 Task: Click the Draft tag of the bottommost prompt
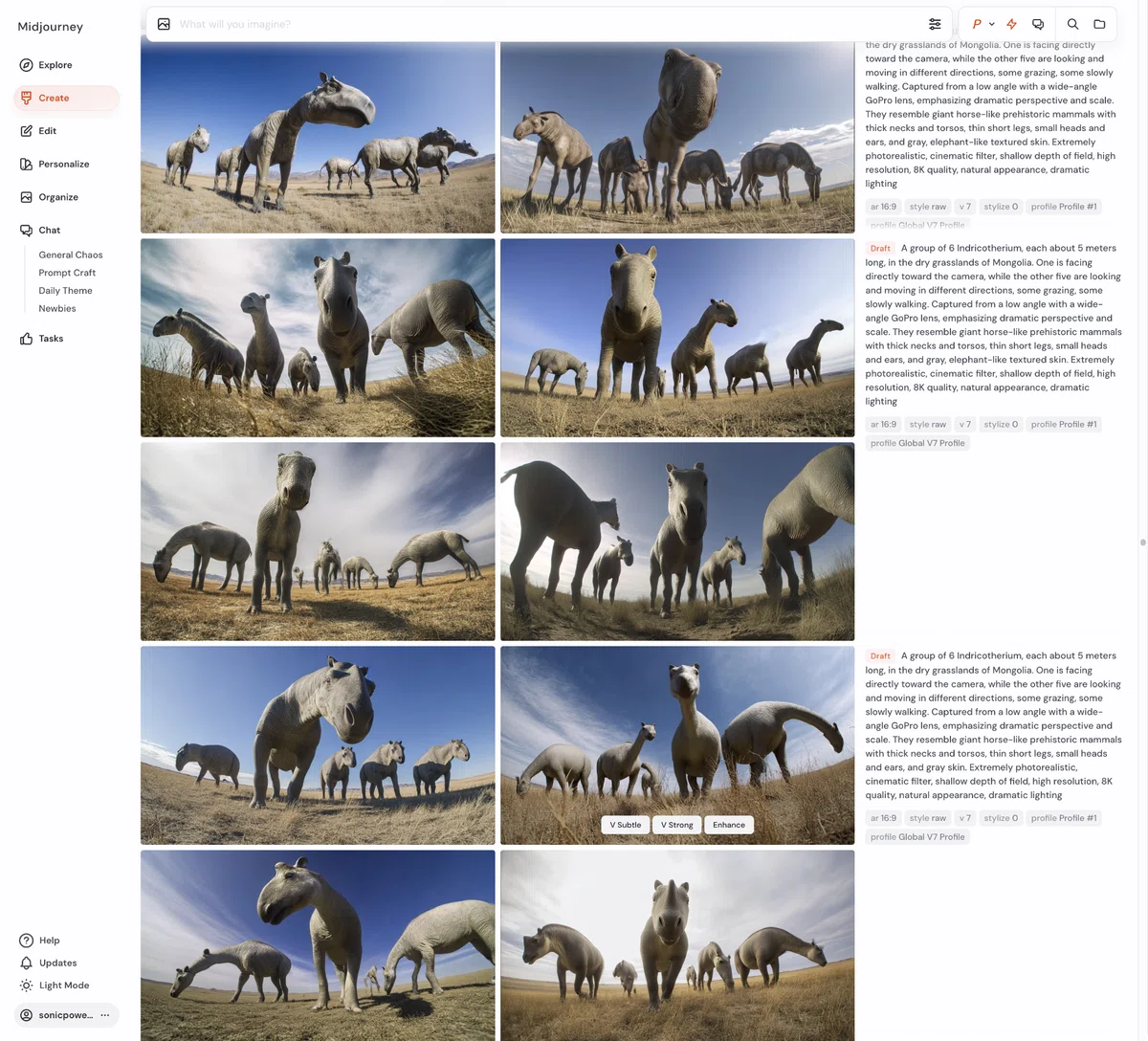[880, 656]
